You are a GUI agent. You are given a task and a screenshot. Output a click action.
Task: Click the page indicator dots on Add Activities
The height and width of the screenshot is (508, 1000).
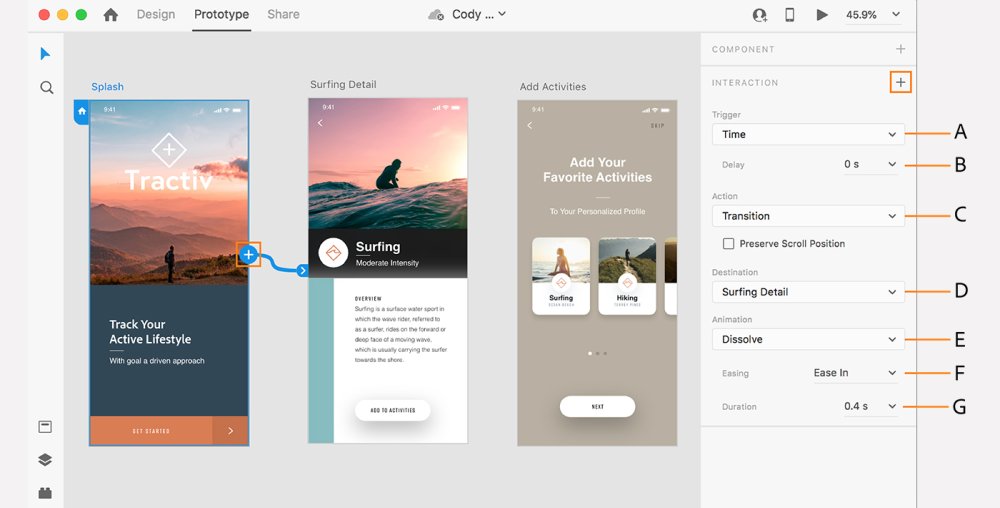[597, 353]
